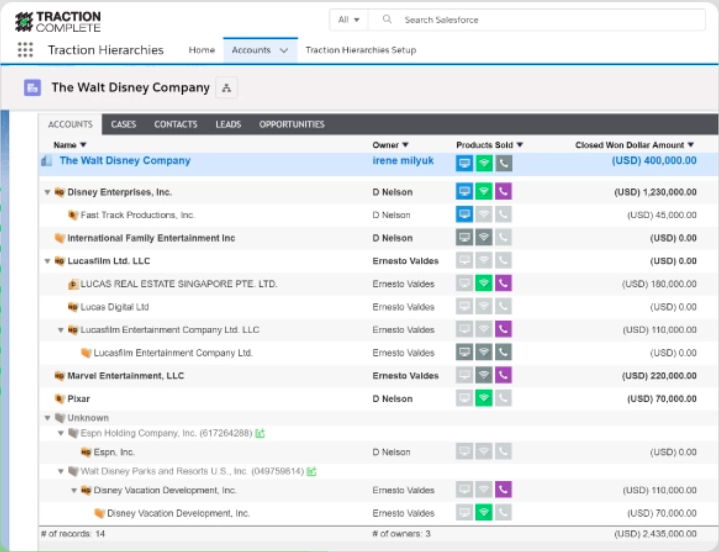Viewport: 719px width, 552px height.
Task: Collapse Walt Disney Parks and Resorts node
Action: coord(61,471)
